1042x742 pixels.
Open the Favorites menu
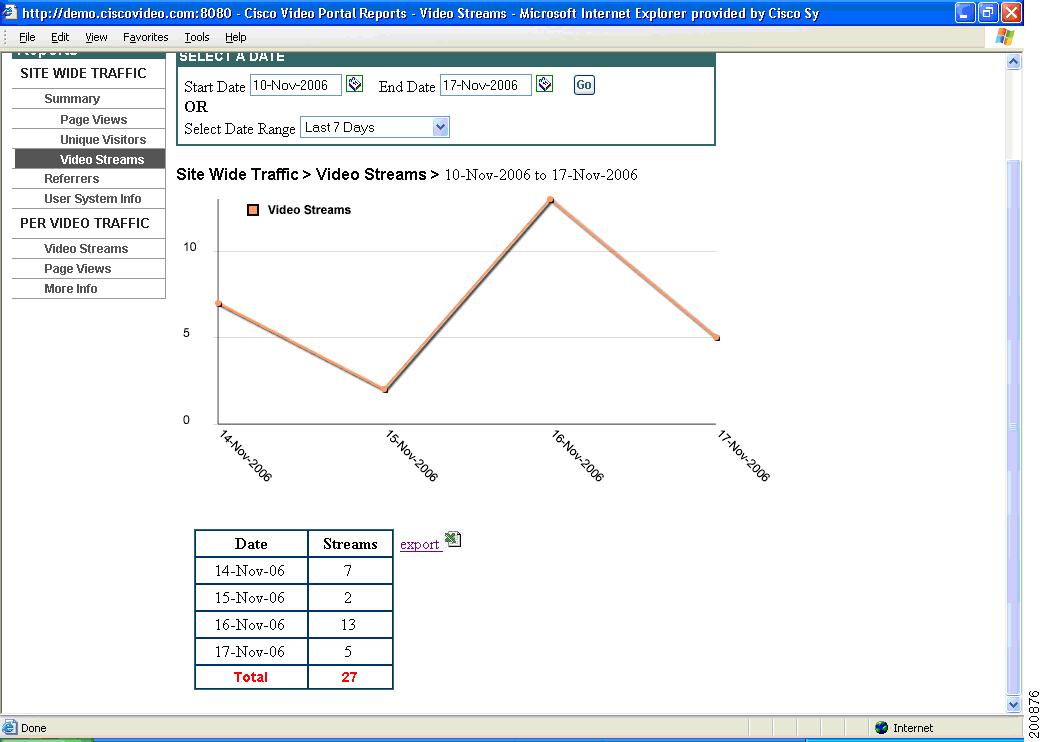pos(145,37)
